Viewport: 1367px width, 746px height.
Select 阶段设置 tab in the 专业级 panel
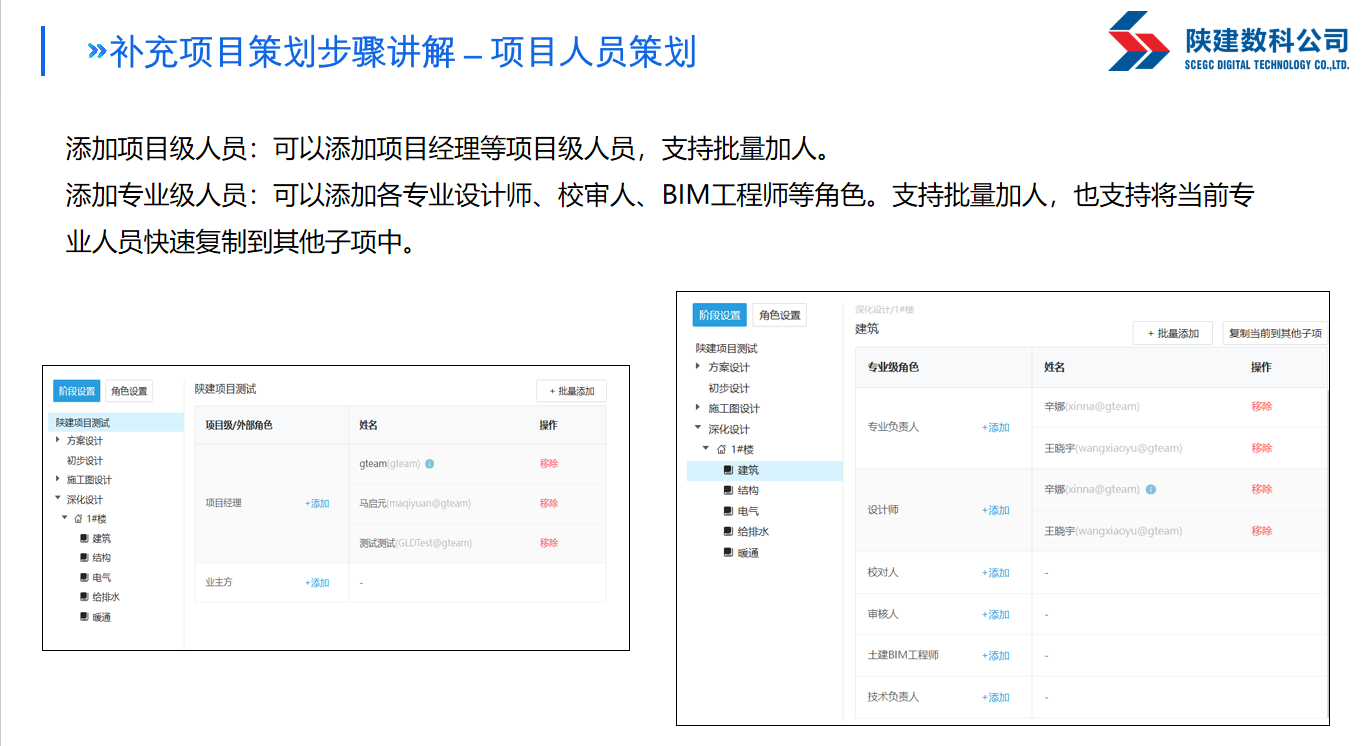(719, 315)
